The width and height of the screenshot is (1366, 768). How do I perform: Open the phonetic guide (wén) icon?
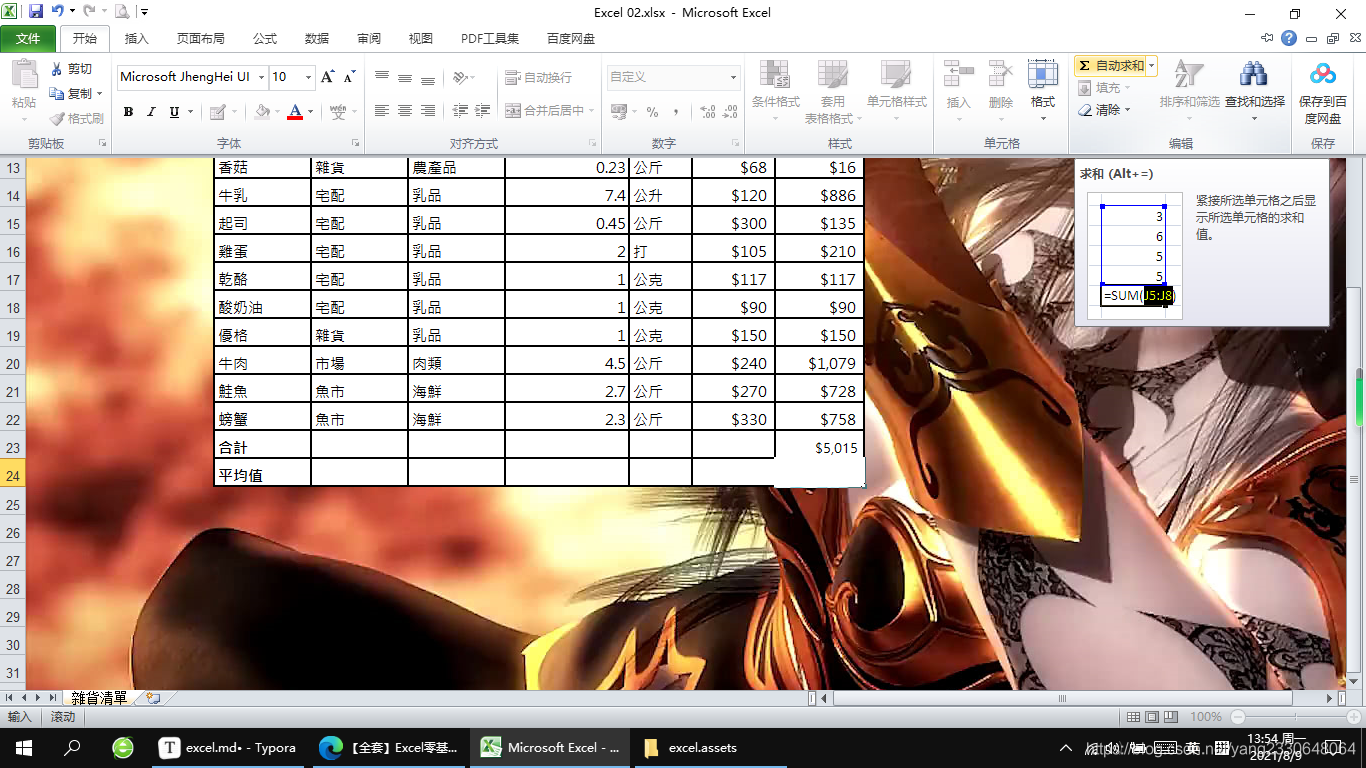[x=338, y=112]
